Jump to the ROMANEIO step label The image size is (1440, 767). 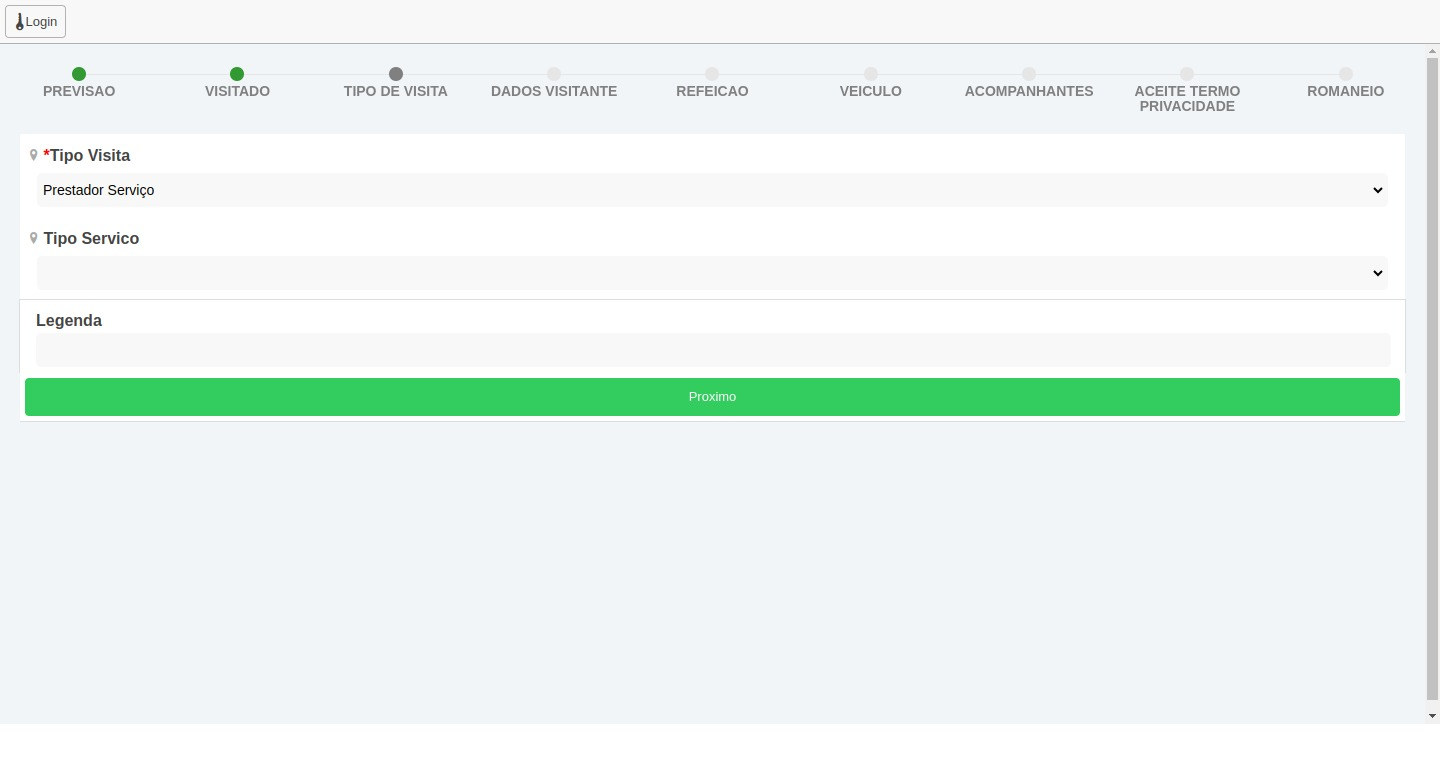click(x=1345, y=91)
